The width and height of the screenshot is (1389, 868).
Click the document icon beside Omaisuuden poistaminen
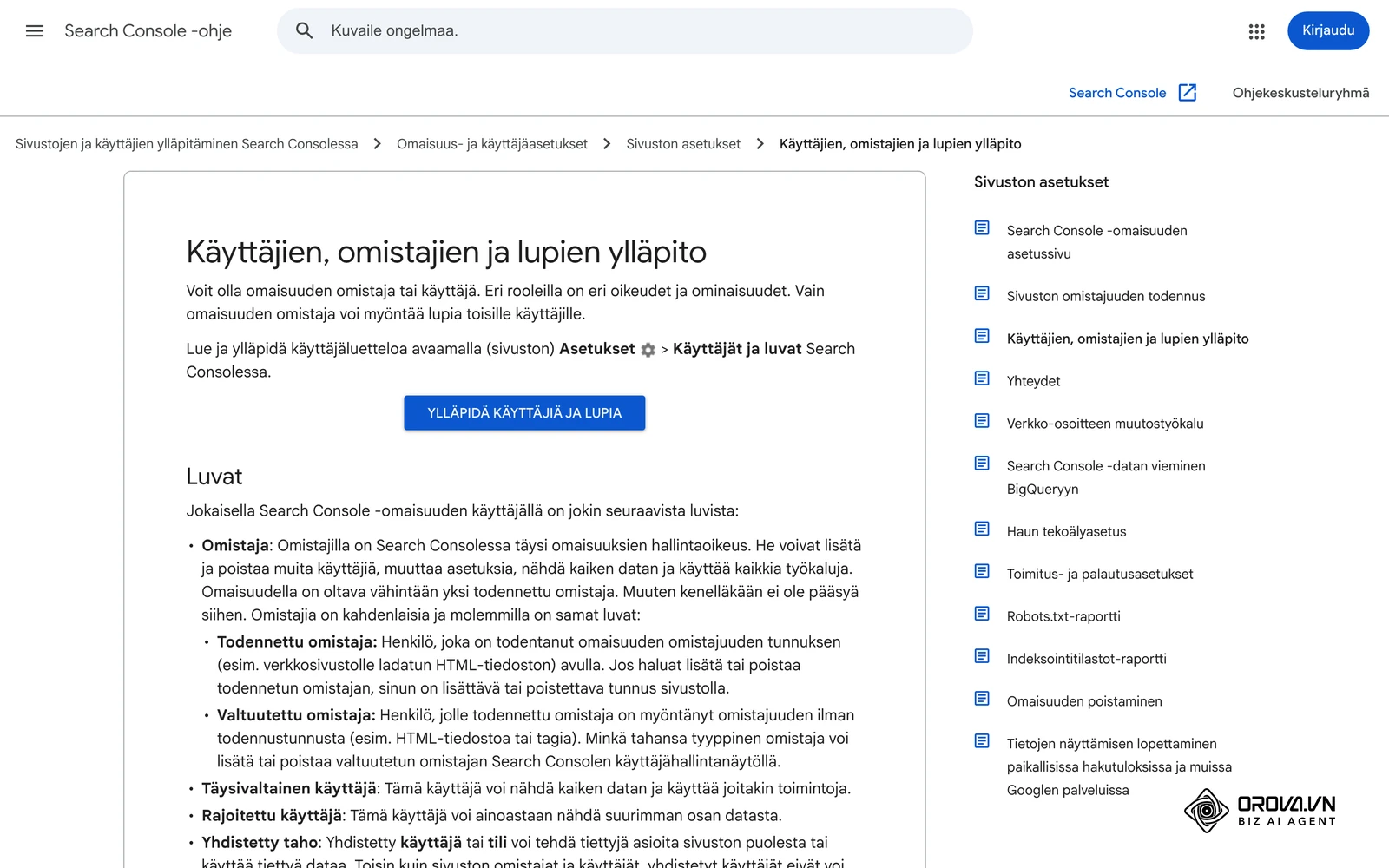click(982, 699)
